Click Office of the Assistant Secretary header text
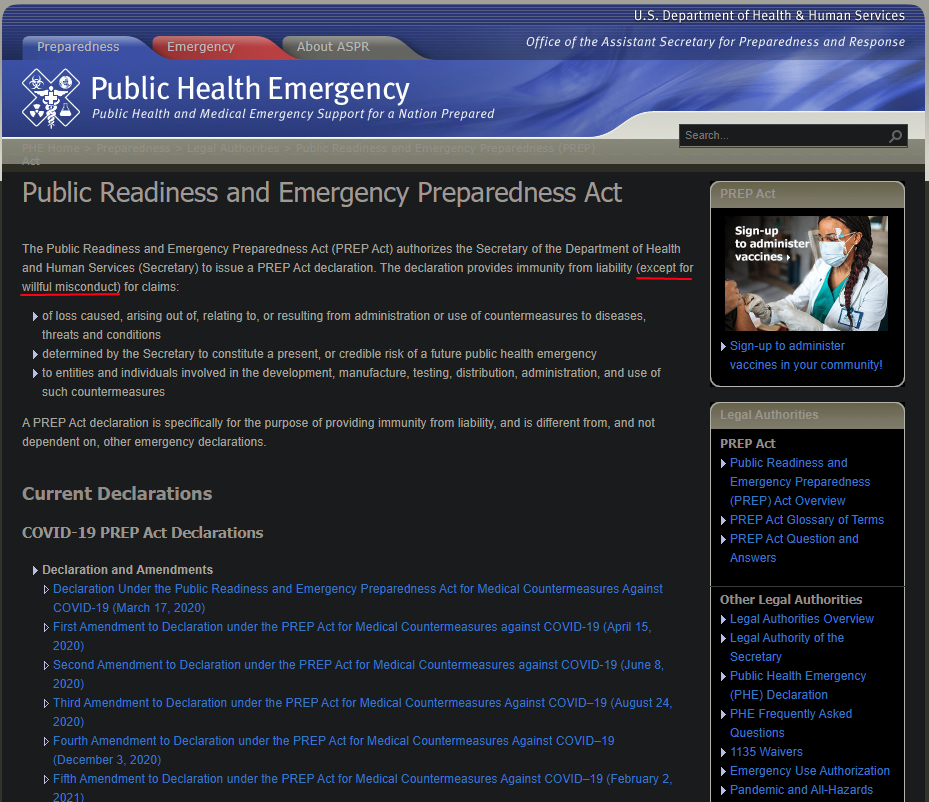This screenshot has width=929, height=802. pos(715,41)
